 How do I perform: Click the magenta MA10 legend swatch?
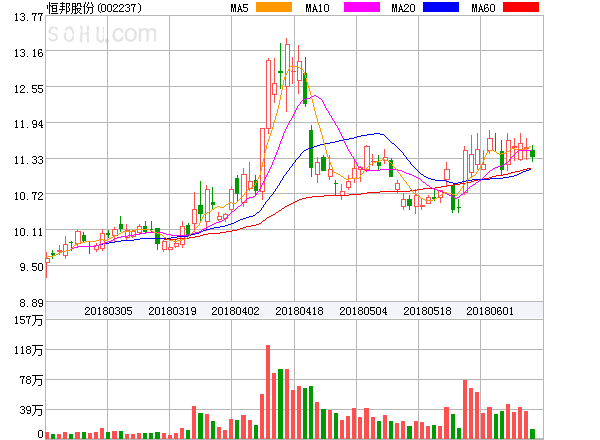pyautogui.click(x=362, y=7)
